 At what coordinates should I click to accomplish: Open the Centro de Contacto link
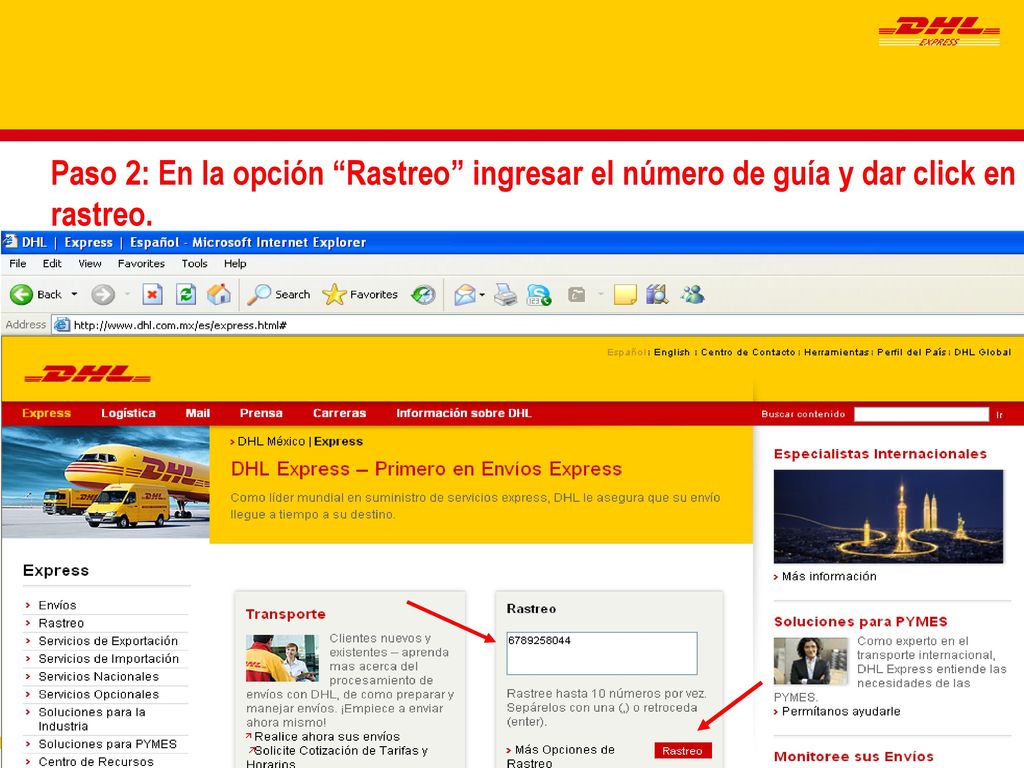pos(748,352)
